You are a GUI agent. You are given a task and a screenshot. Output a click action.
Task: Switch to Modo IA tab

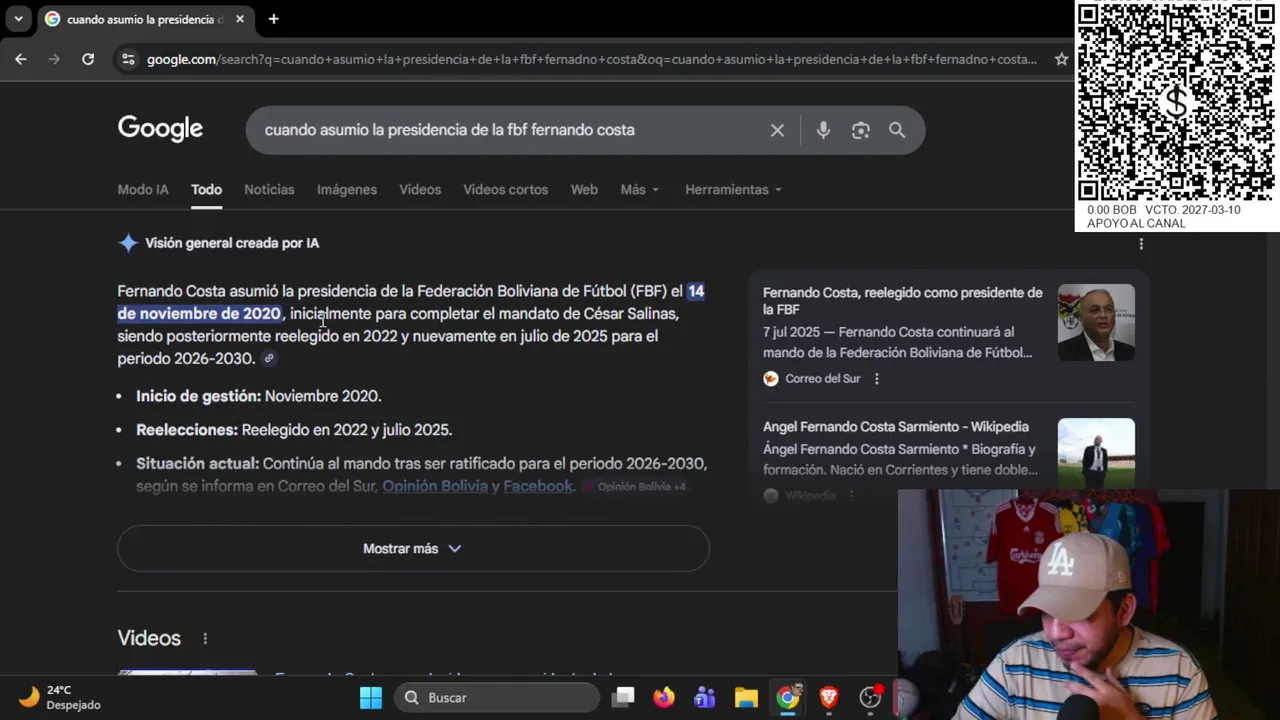coord(143,190)
